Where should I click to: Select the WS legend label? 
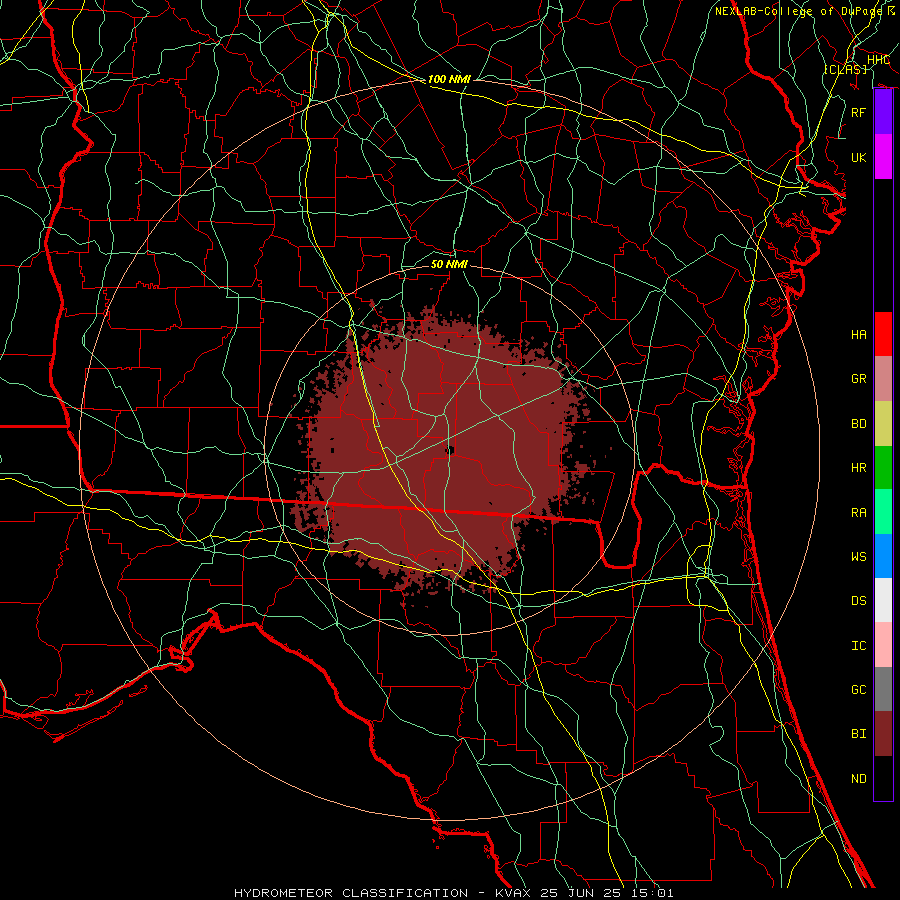(859, 556)
